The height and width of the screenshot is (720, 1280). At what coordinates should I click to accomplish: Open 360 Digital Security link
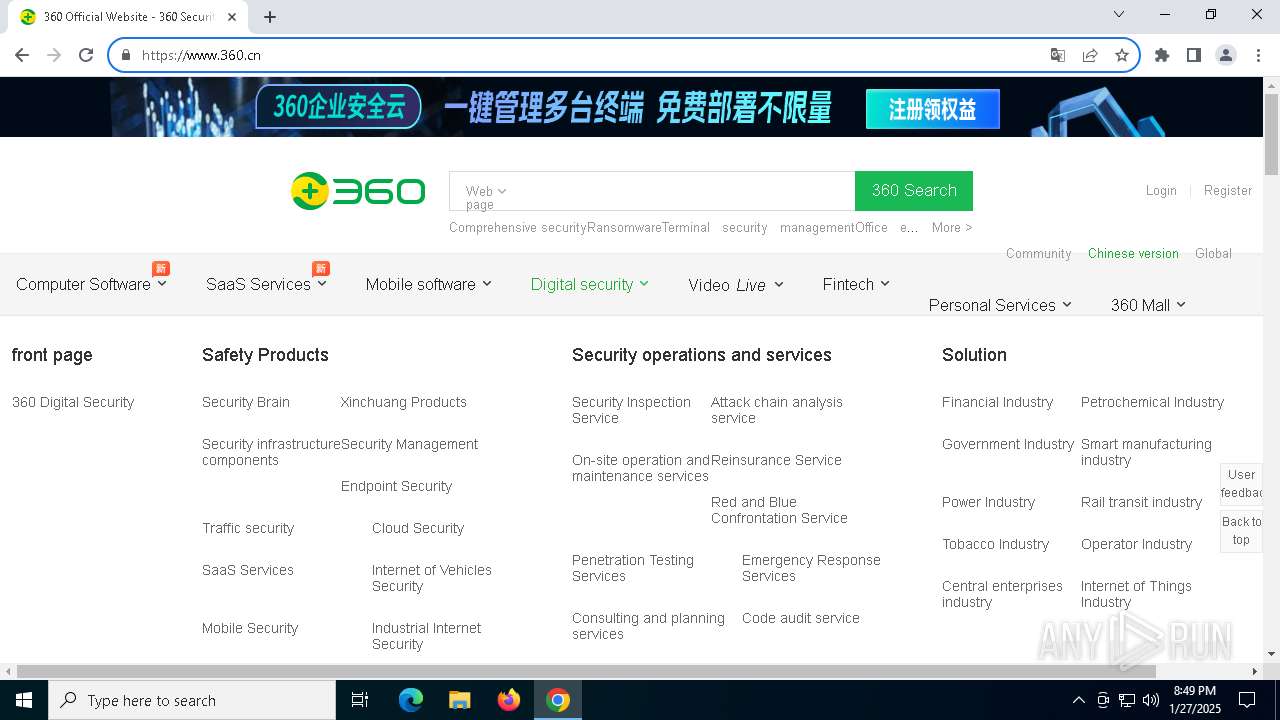[x=73, y=402]
